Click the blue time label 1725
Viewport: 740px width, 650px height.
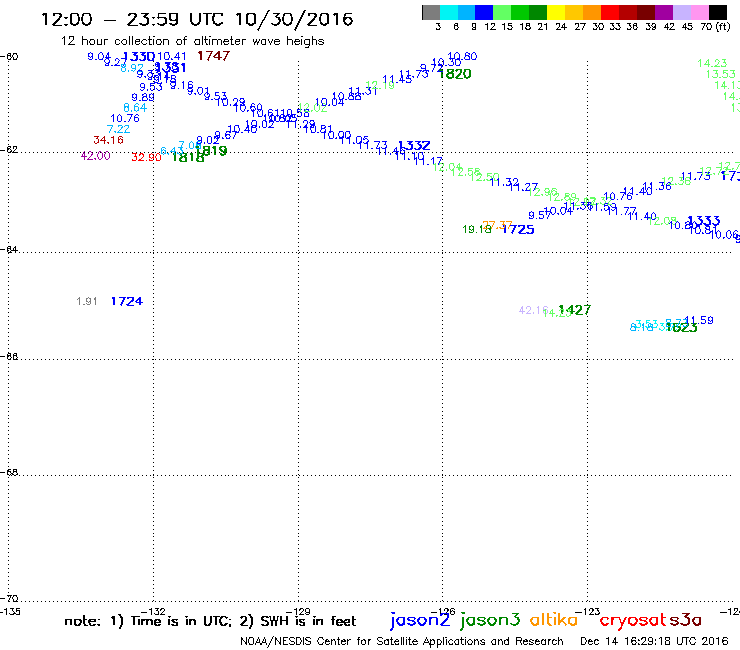[x=518, y=229]
